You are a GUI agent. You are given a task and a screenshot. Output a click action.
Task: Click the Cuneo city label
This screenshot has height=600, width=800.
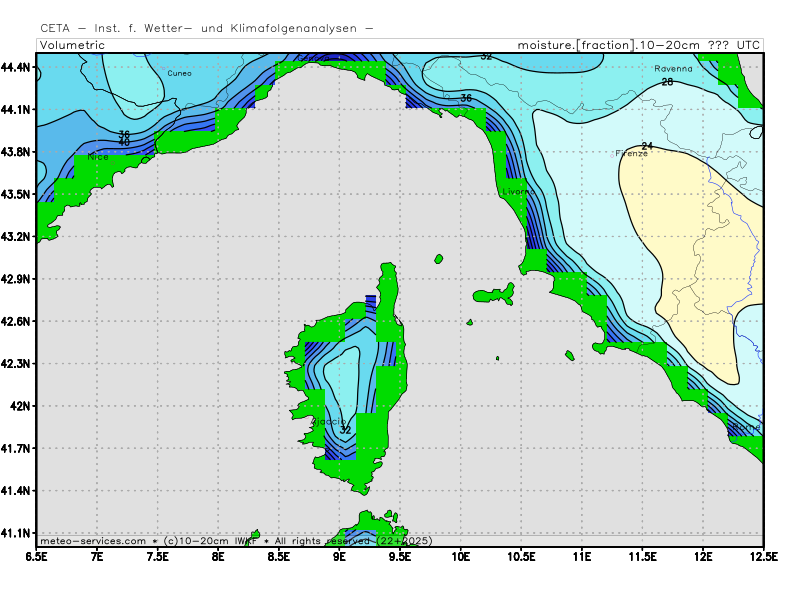click(x=179, y=73)
